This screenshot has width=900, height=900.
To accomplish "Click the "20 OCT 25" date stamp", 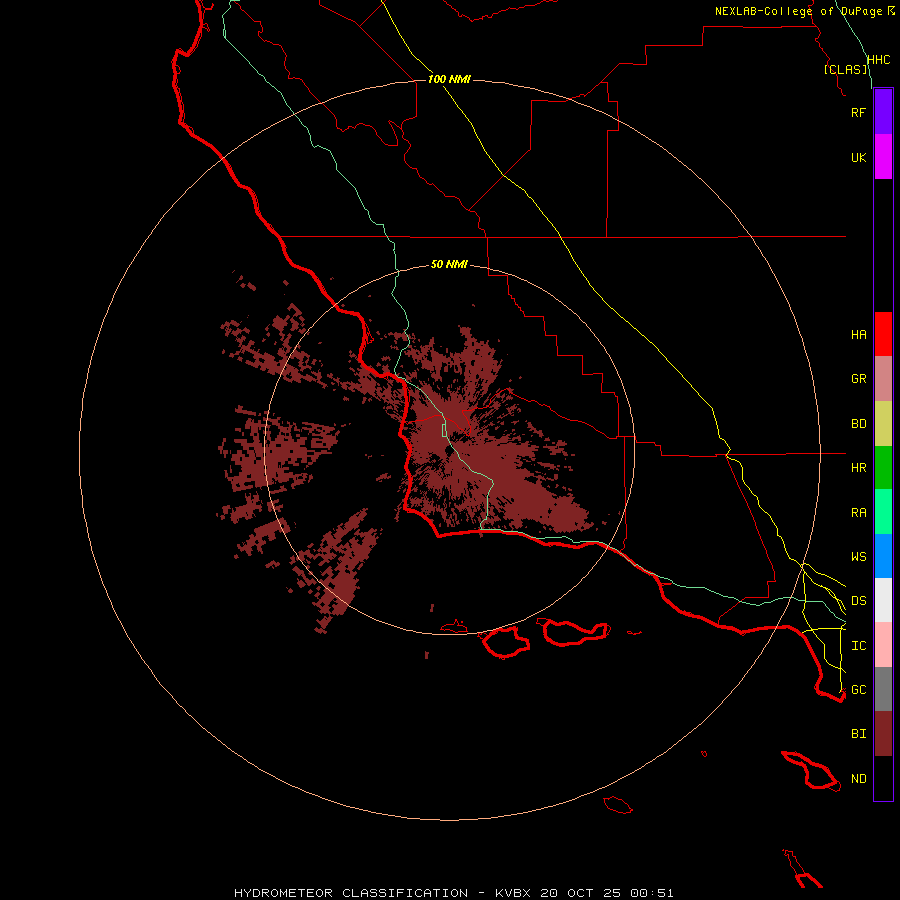I will pos(580,893).
